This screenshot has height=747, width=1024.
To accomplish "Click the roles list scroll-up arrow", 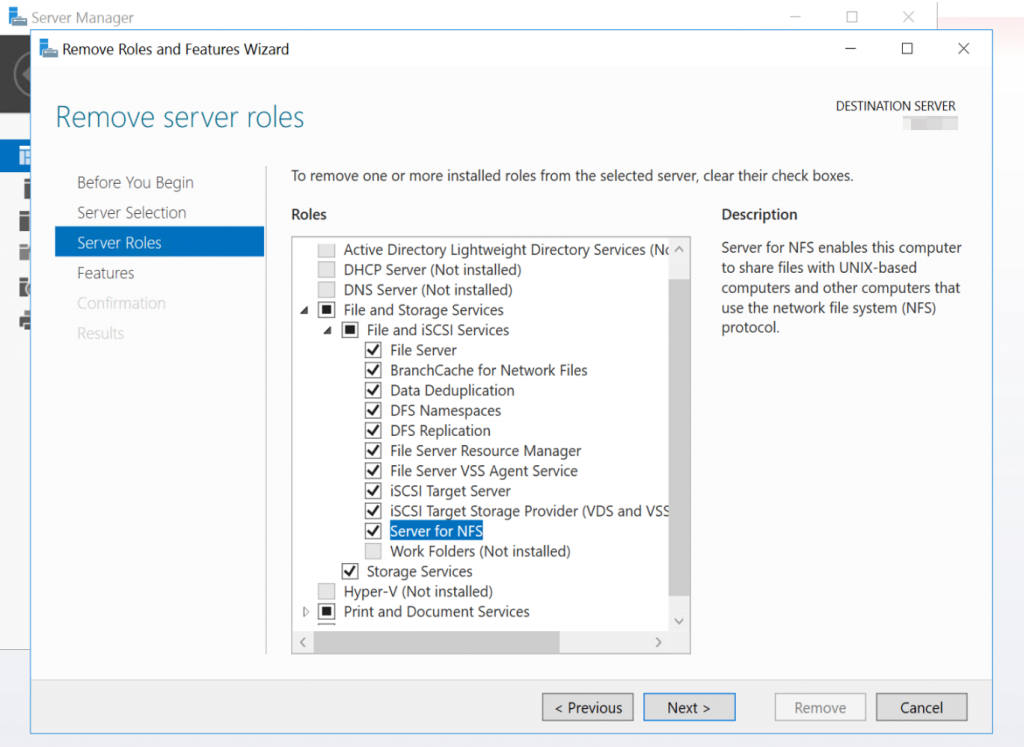I will tap(679, 249).
